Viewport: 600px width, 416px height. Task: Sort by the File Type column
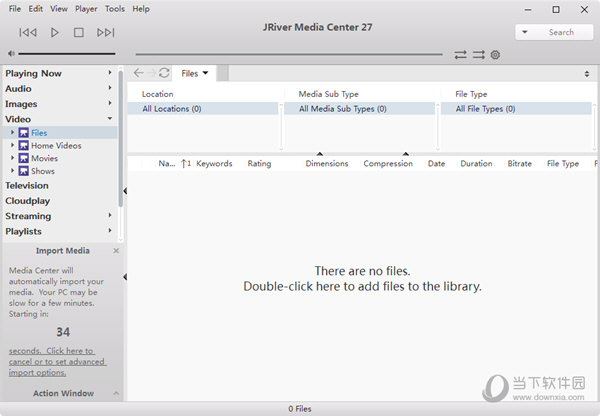pyautogui.click(x=562, y=164)
